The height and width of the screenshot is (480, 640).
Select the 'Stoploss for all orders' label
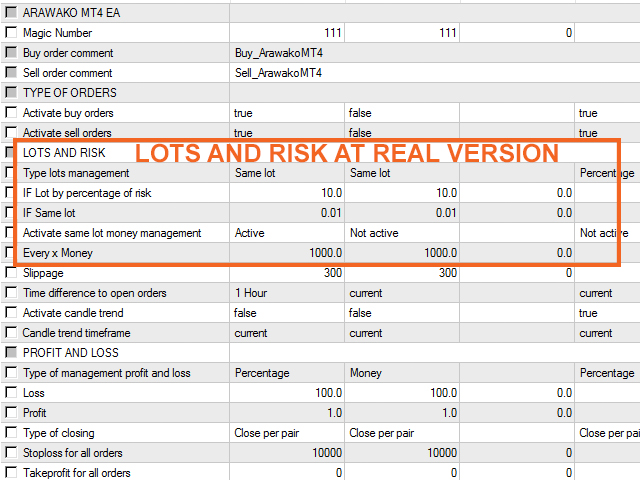point(73,453)
